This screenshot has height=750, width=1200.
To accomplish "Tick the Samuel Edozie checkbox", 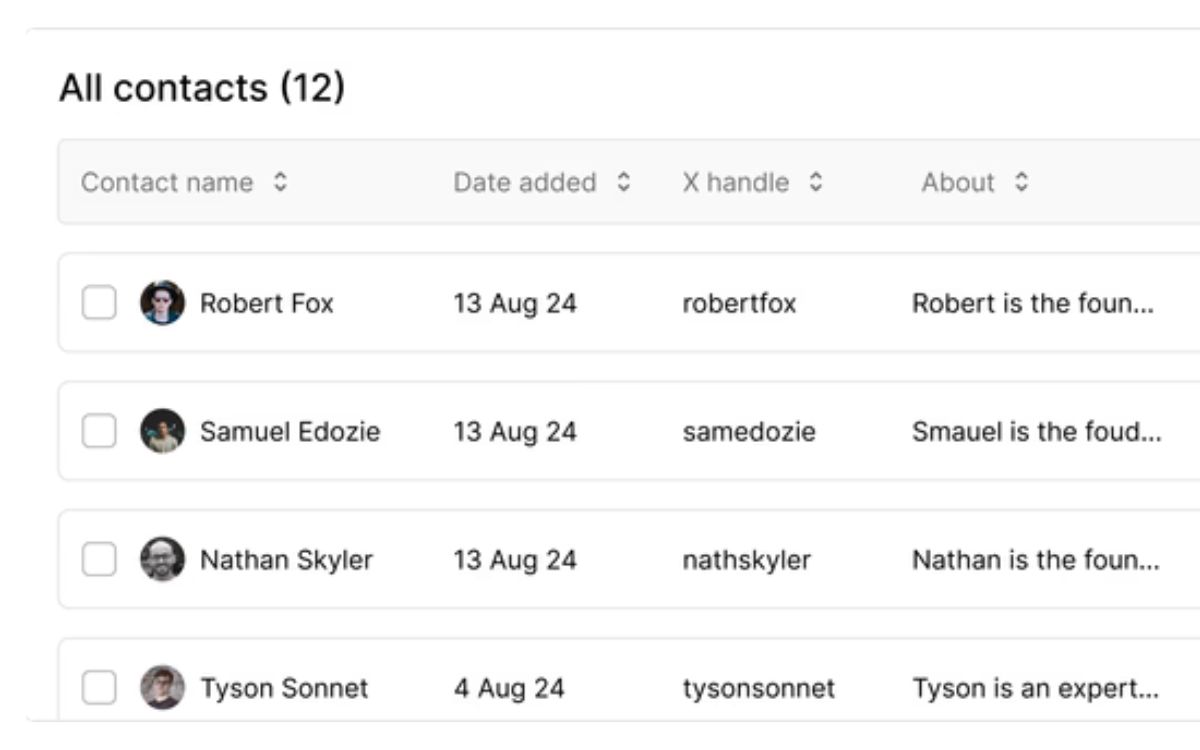I will point(99,431).
